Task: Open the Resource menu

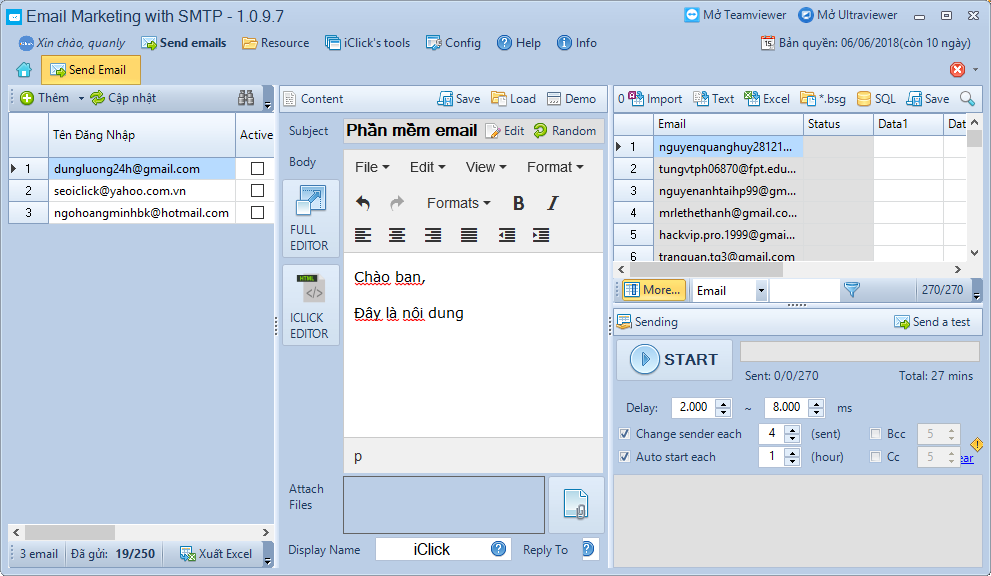Action: (276, 43)
